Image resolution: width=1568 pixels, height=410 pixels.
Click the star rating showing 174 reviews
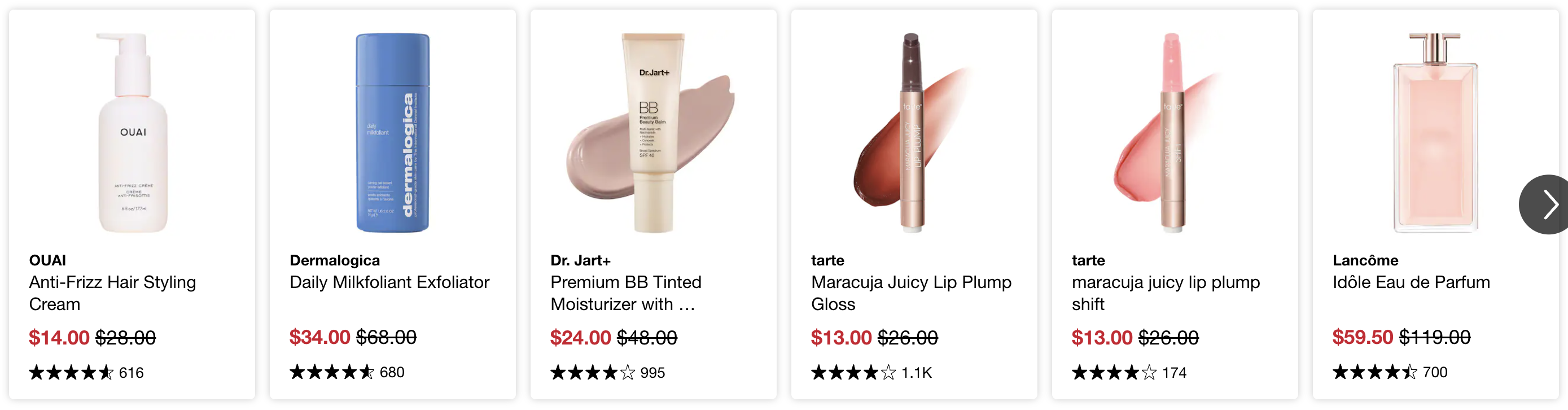(x=1129, y=372)
